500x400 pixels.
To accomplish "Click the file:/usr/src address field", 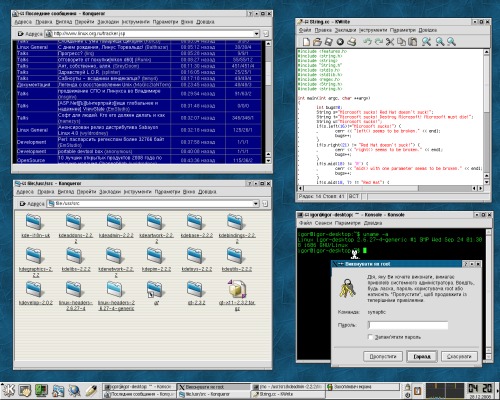I will click(152, 203).
